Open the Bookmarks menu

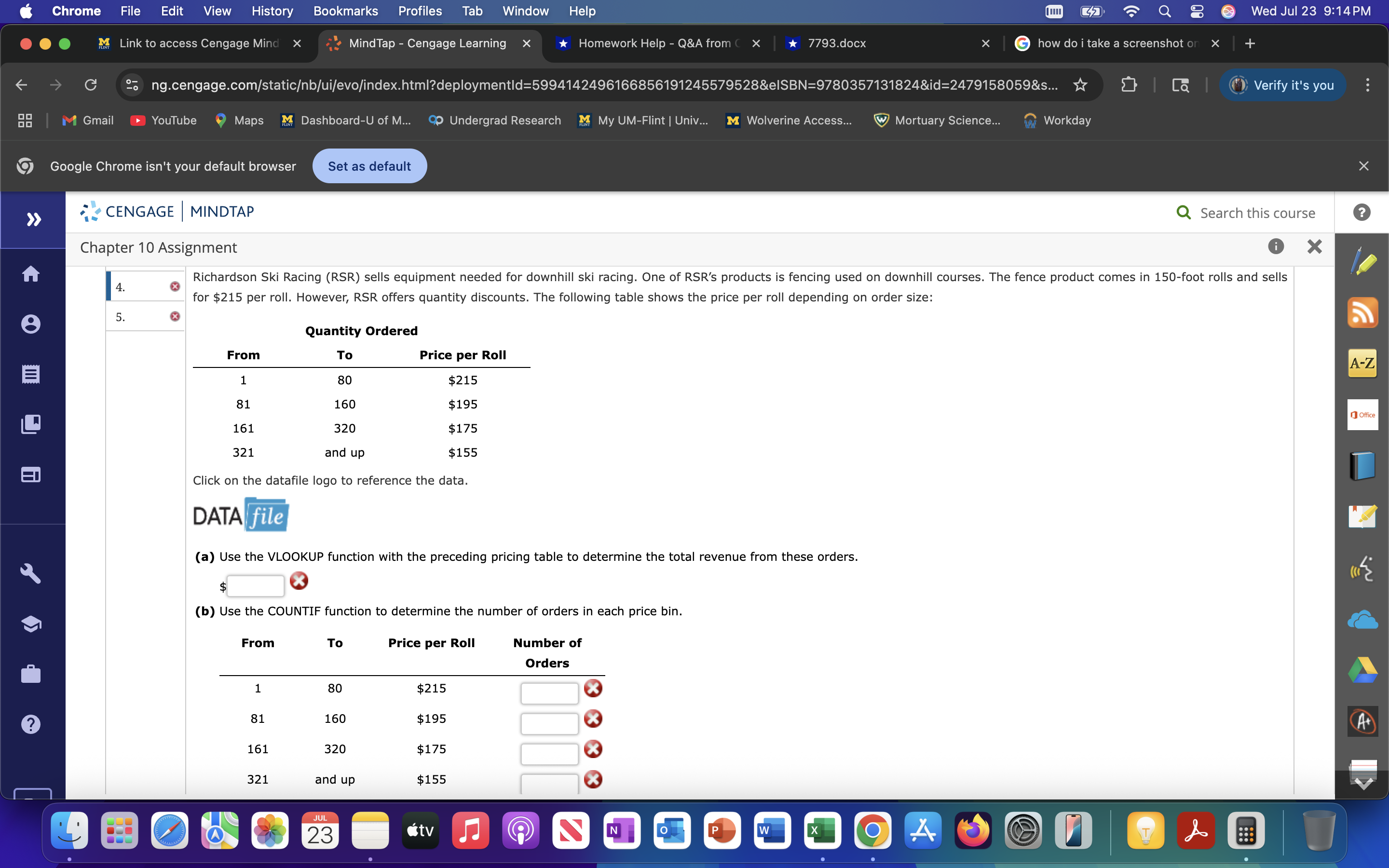click(345, 11)
